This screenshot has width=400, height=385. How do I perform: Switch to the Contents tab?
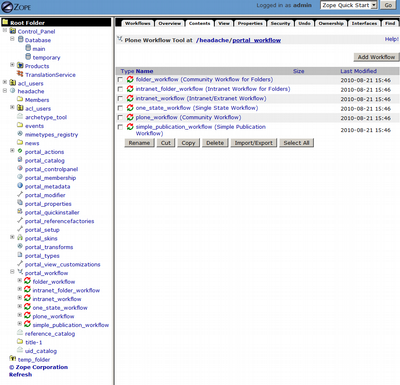[199, 23]
